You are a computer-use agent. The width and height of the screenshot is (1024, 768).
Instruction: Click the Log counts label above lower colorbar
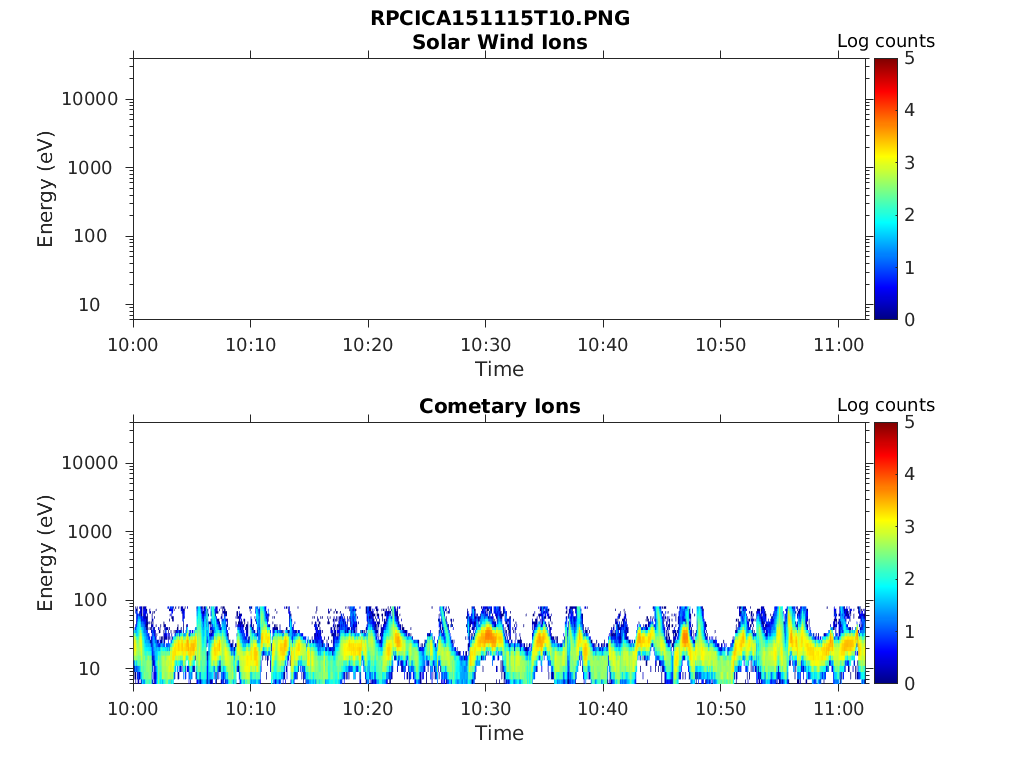point(886,405)
